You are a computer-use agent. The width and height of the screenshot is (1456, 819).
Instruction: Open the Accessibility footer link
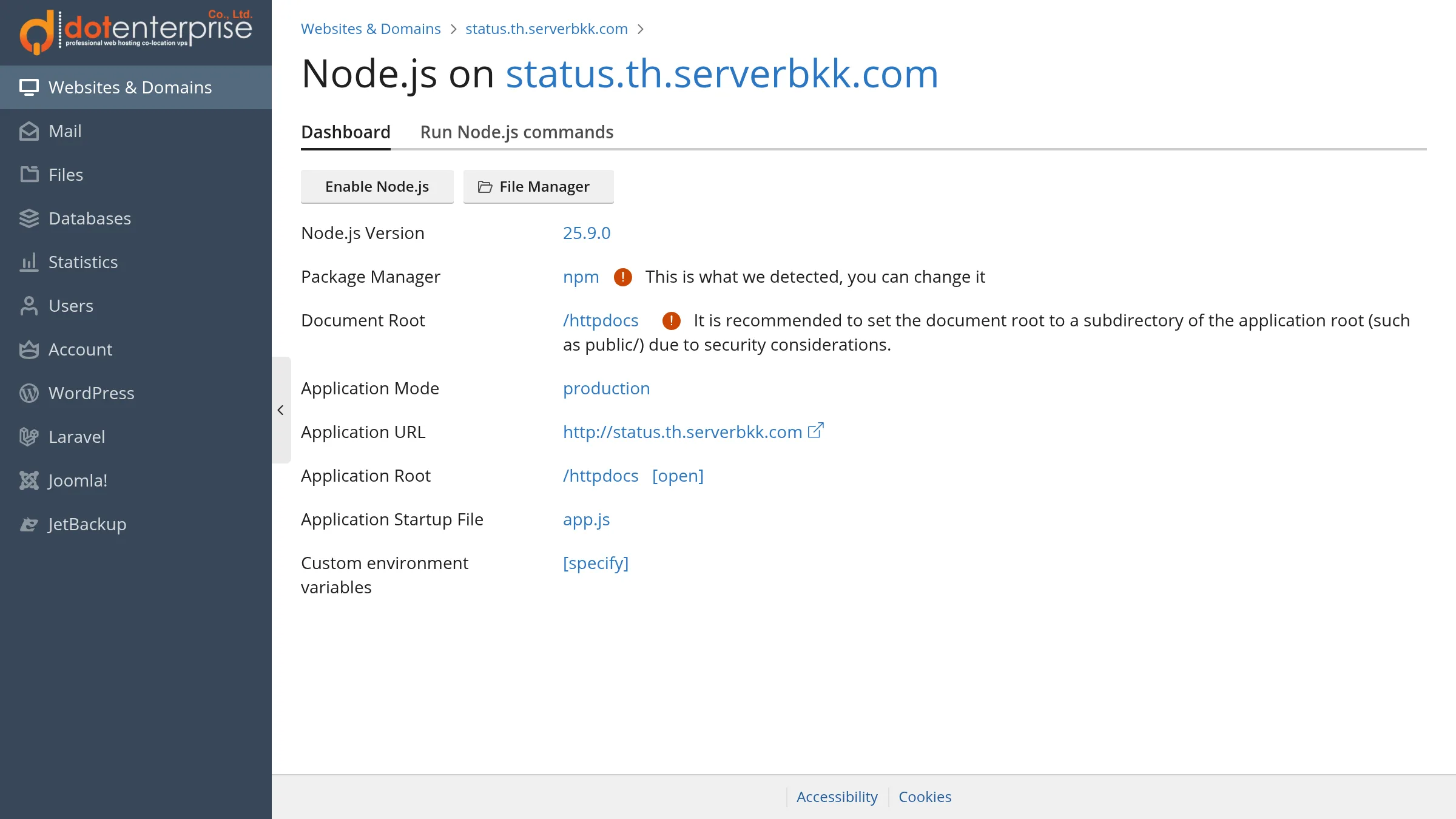pos(837,797)
